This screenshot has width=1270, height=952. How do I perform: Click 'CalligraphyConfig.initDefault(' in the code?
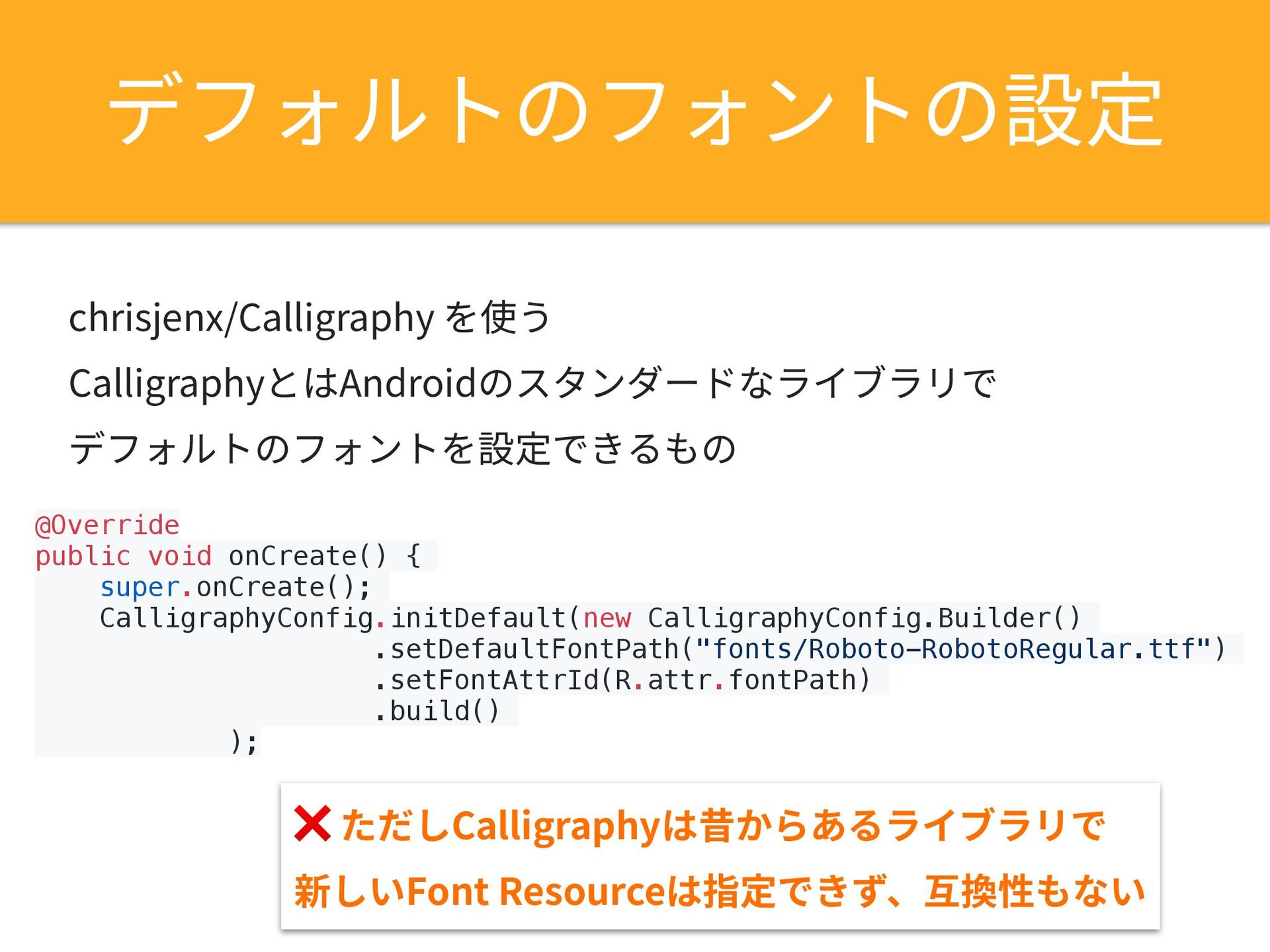coord(339,618)
